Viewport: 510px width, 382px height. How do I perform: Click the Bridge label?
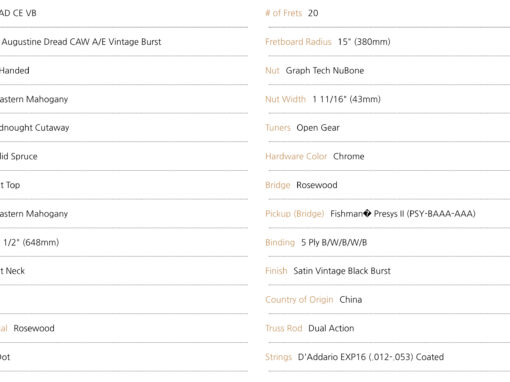pos(278,185)
